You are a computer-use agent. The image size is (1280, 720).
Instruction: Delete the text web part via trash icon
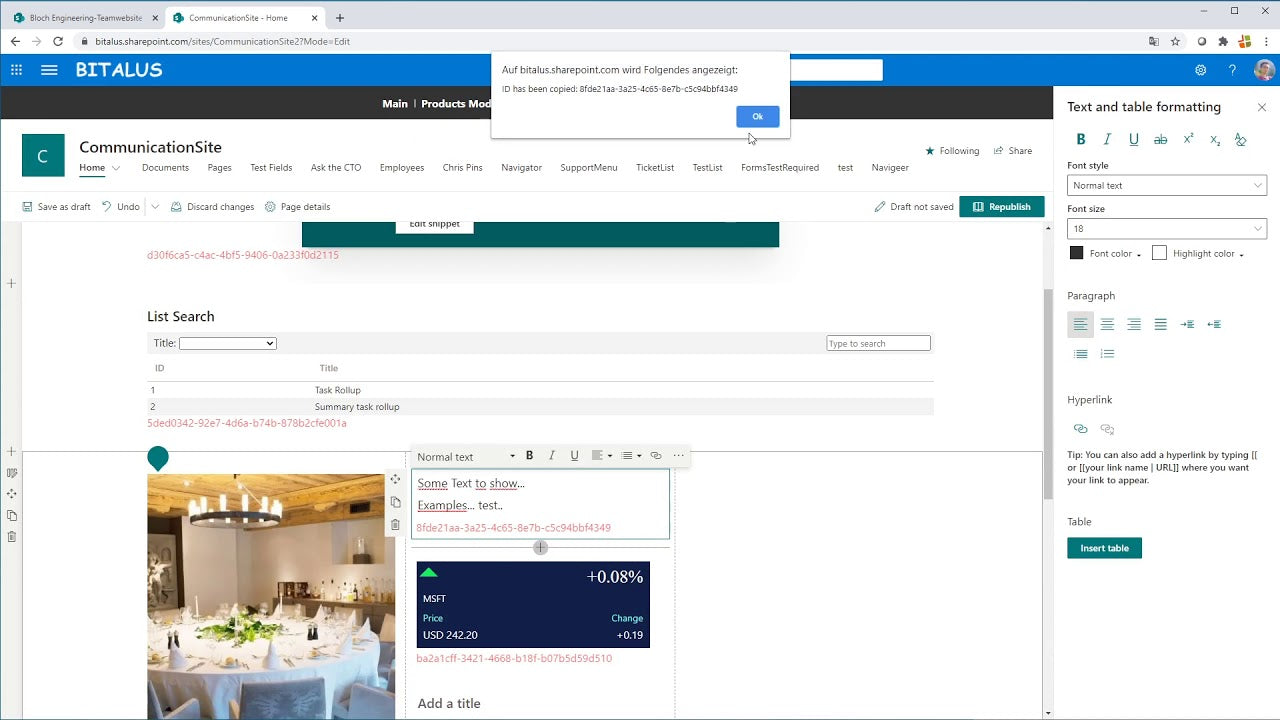(x=395, y=525)
